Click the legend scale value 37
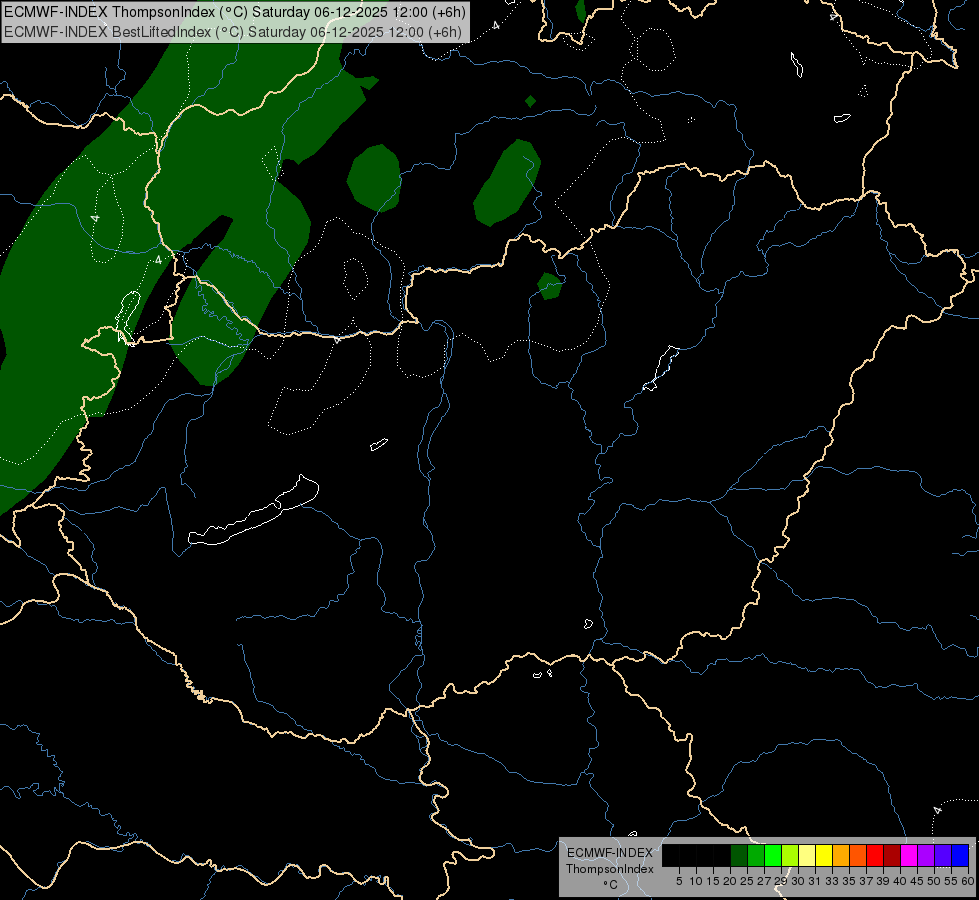 pyautogui.click(x=866, y=881)
